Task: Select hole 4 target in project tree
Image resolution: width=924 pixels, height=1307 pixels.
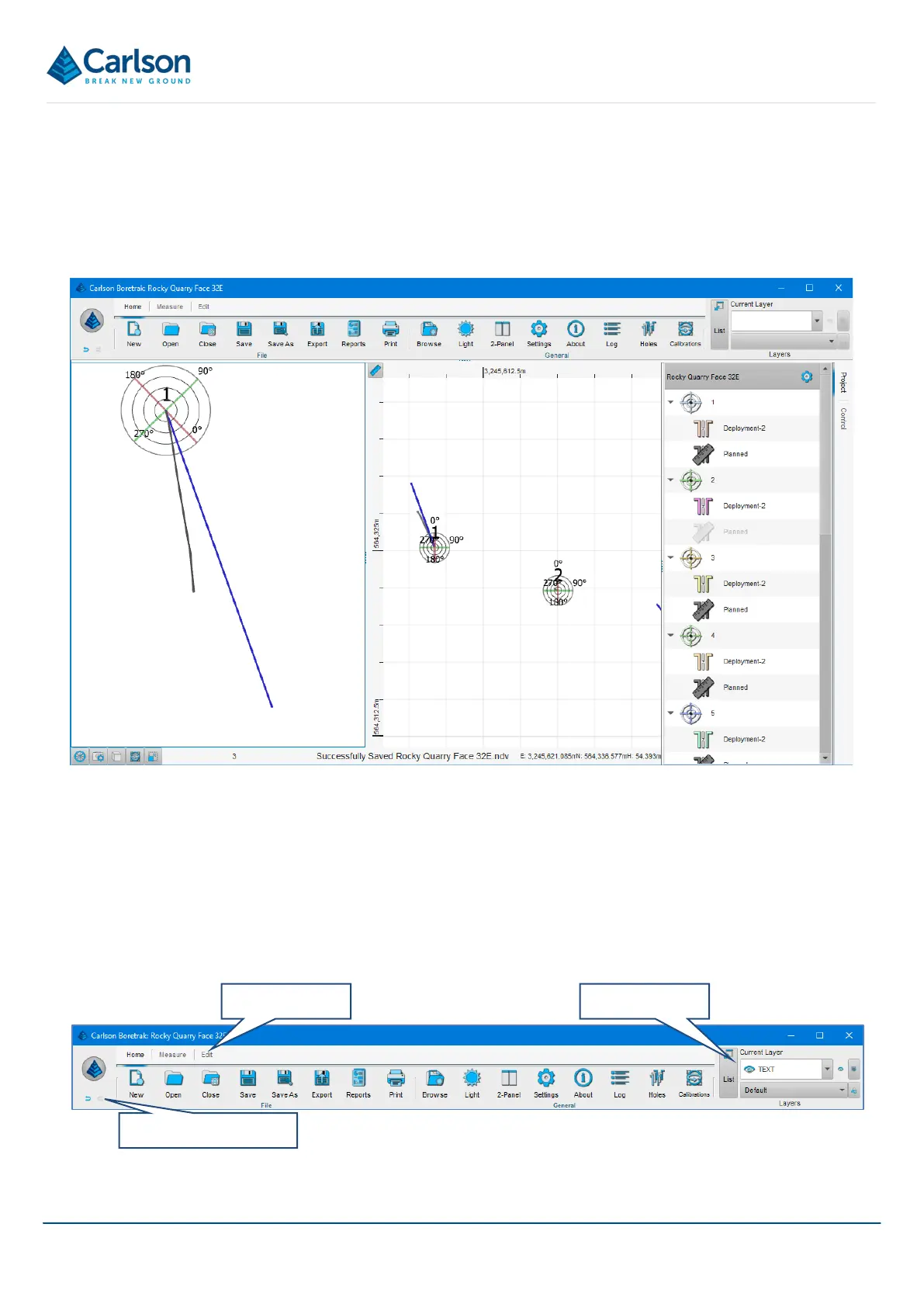Action: coord(691,636)
